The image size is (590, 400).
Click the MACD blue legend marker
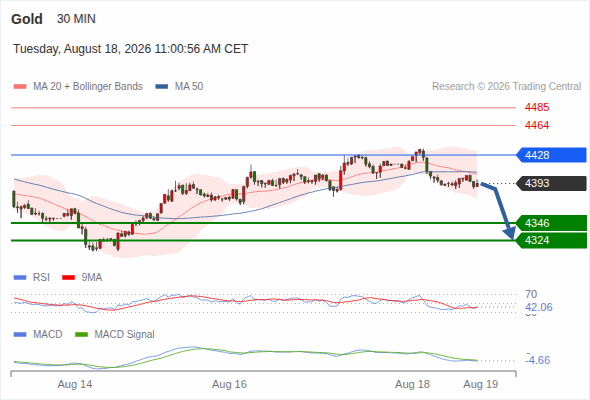coord(20,335)
